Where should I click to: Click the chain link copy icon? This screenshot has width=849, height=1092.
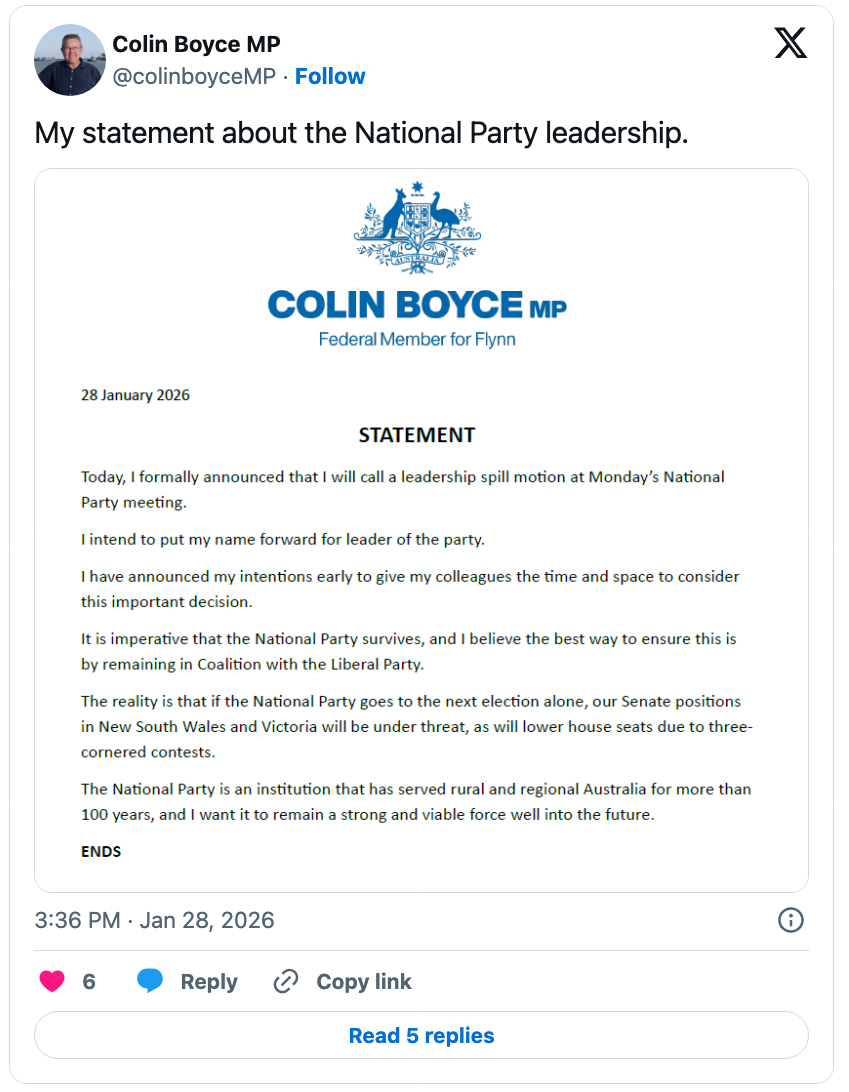pos(286,982)
